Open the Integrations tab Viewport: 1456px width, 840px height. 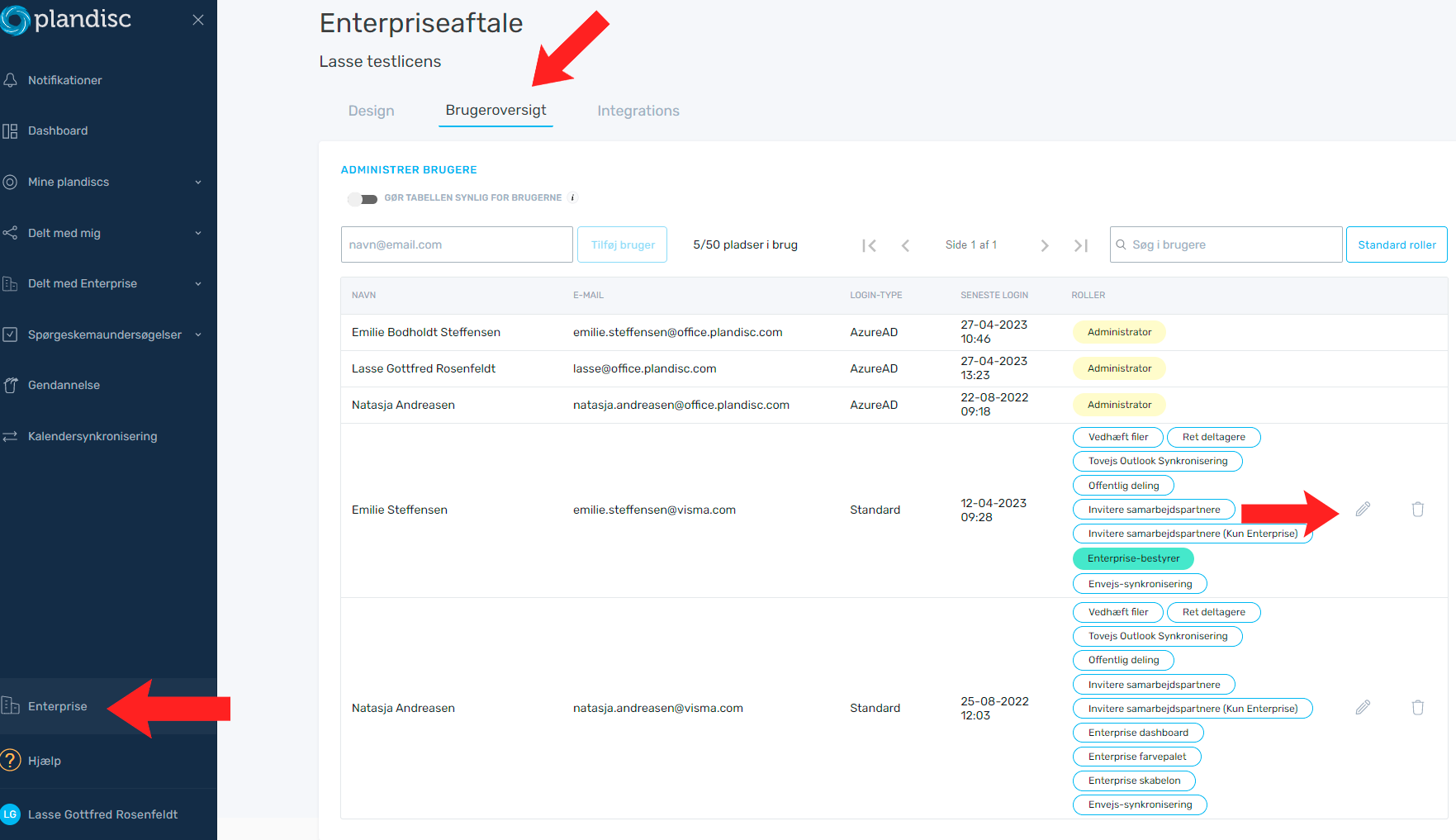[638, 111]
